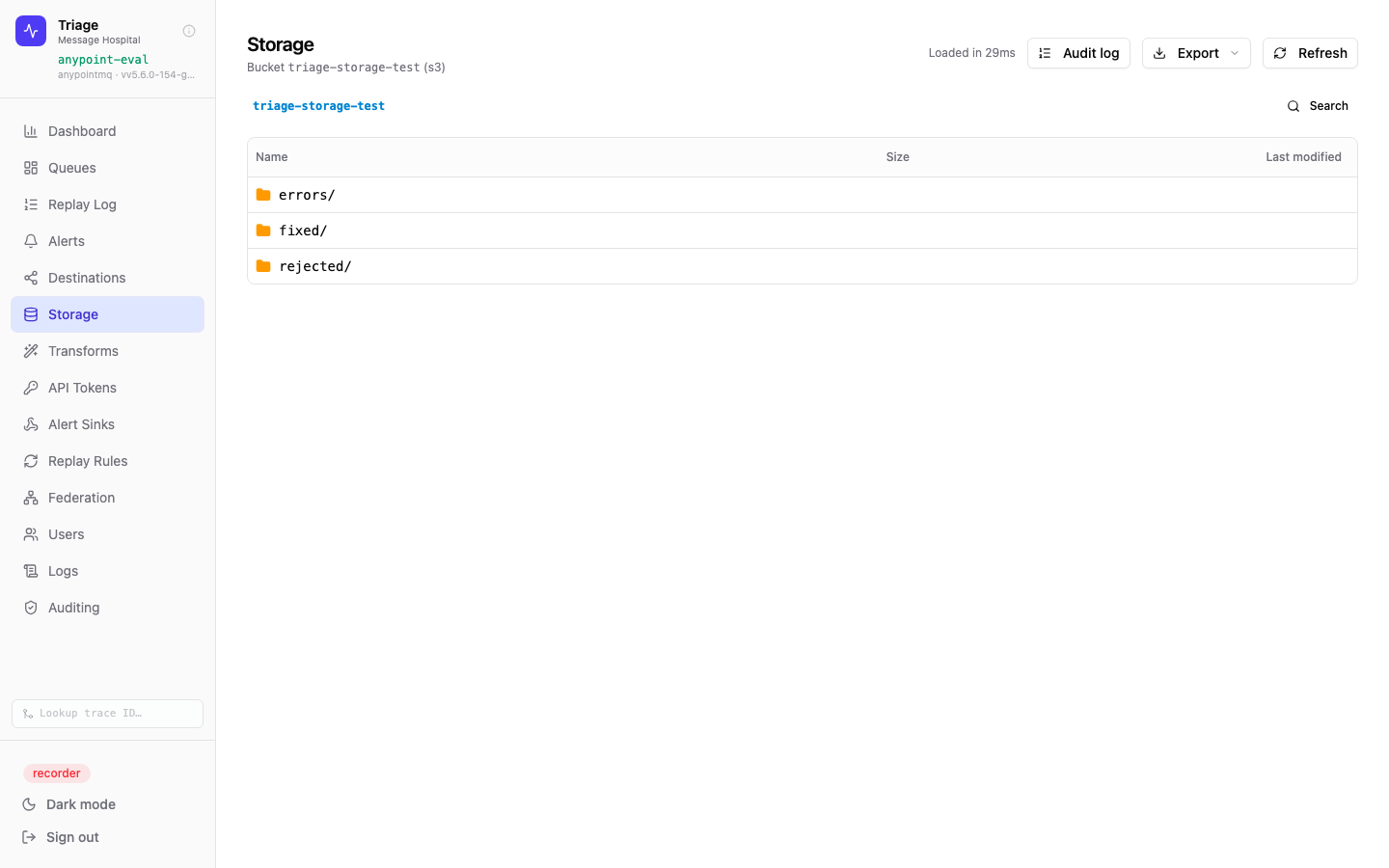Select Destinations in the sidebar
Screen dimensions: 1389x868
pos(107,278)
